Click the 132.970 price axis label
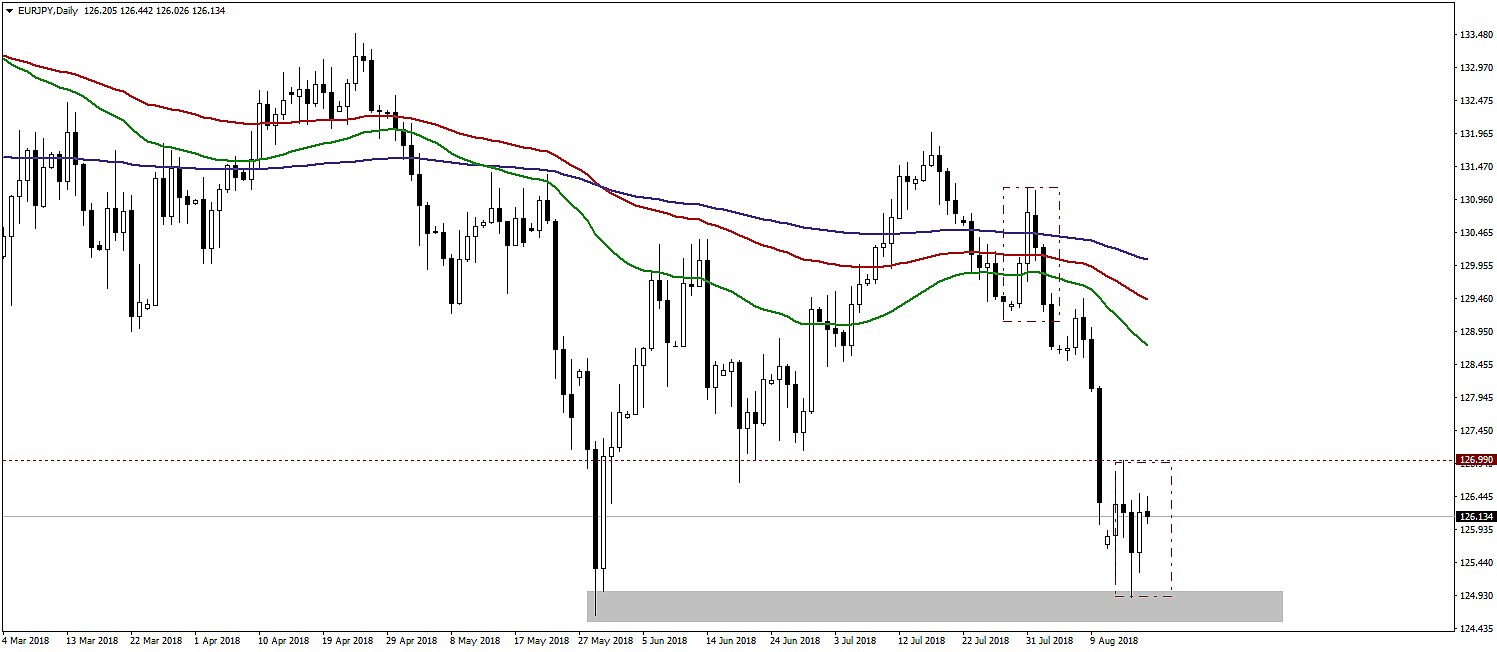 tap(1476, 69)
